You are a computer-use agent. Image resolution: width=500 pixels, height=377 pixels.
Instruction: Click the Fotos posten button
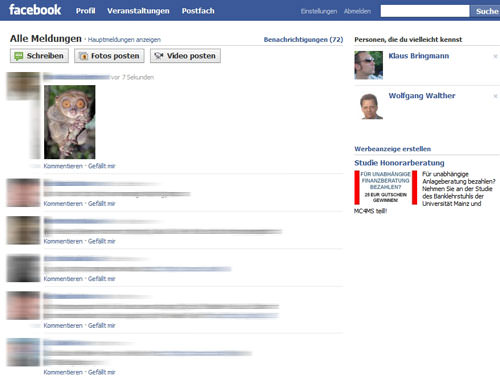pyautogui.click(x=109, y=56)
